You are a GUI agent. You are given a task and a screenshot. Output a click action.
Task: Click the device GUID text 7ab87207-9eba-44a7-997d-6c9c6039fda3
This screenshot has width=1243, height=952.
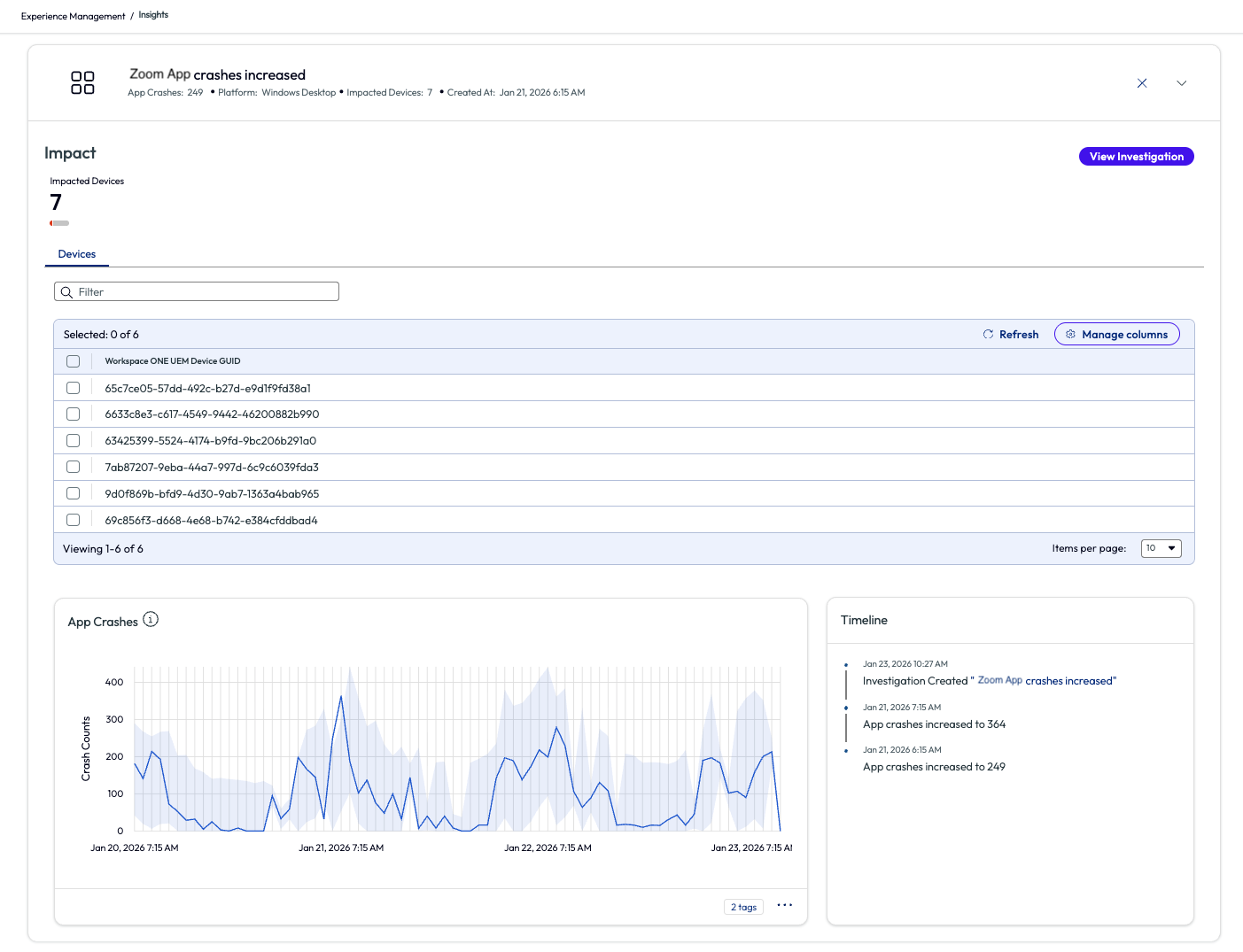[x=212, y=468]
